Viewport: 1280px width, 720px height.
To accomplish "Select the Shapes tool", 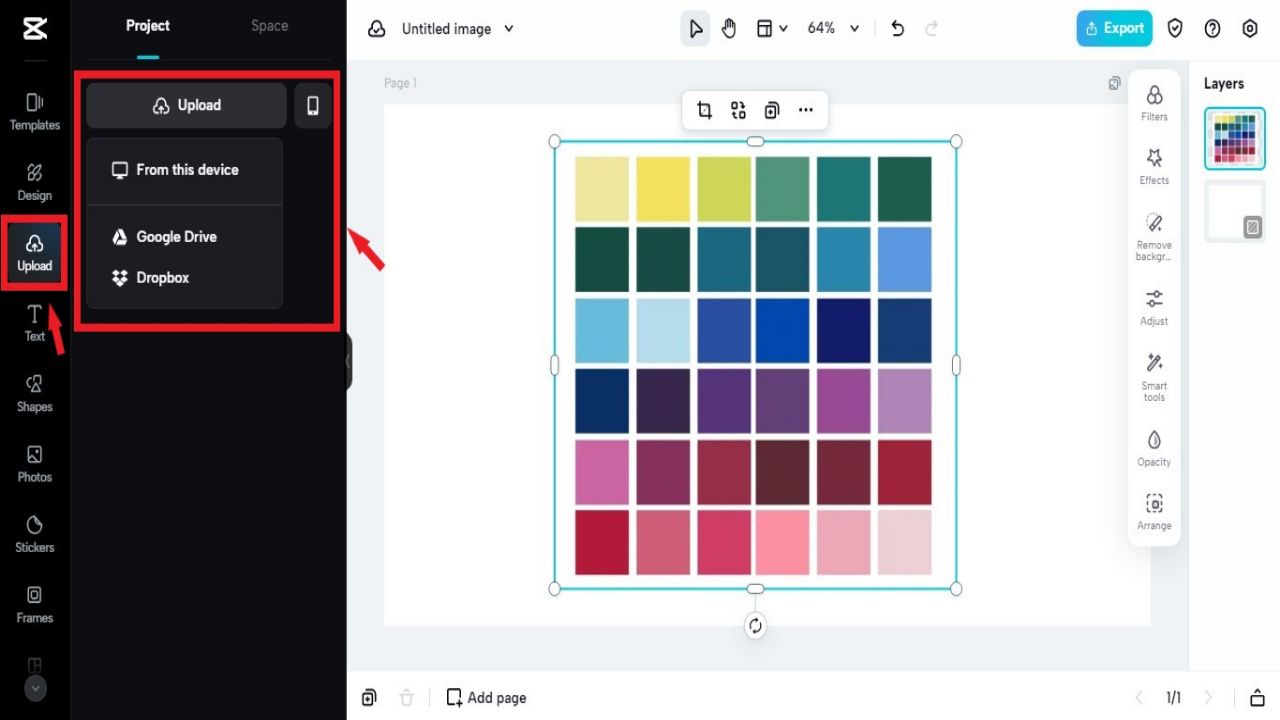I will pos(34,392).
